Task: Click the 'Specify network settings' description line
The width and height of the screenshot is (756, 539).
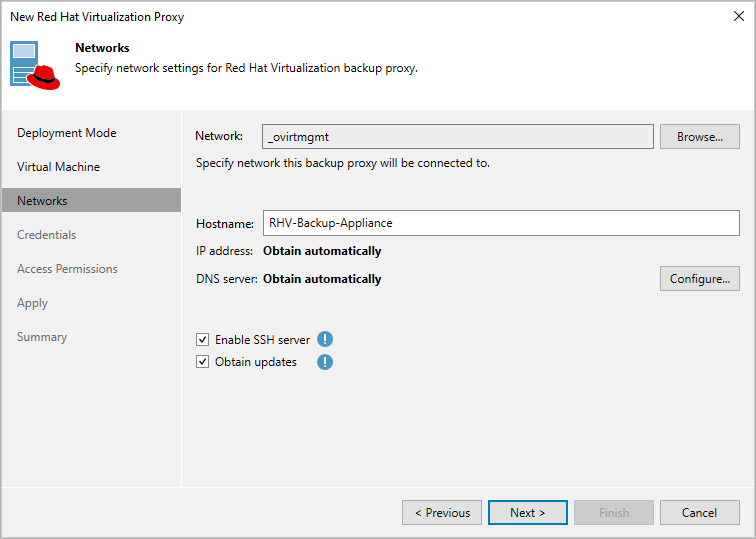Action: pyautogui.click(x=246, y=68)
